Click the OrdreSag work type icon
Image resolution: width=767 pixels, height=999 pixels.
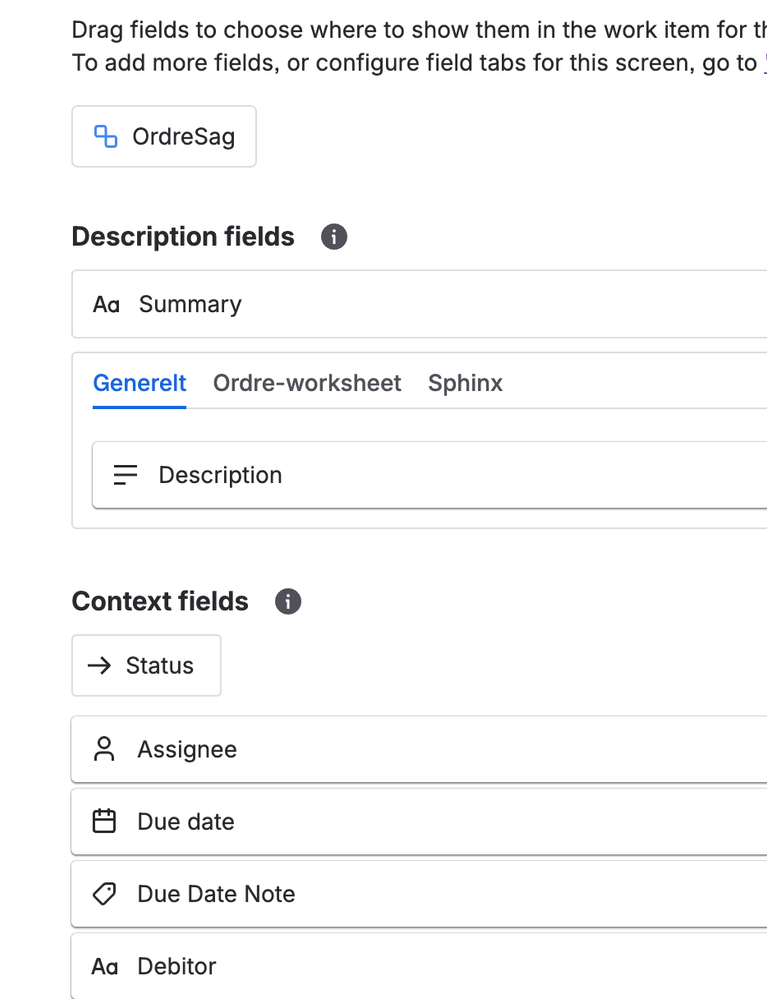[x=105, y=136]
